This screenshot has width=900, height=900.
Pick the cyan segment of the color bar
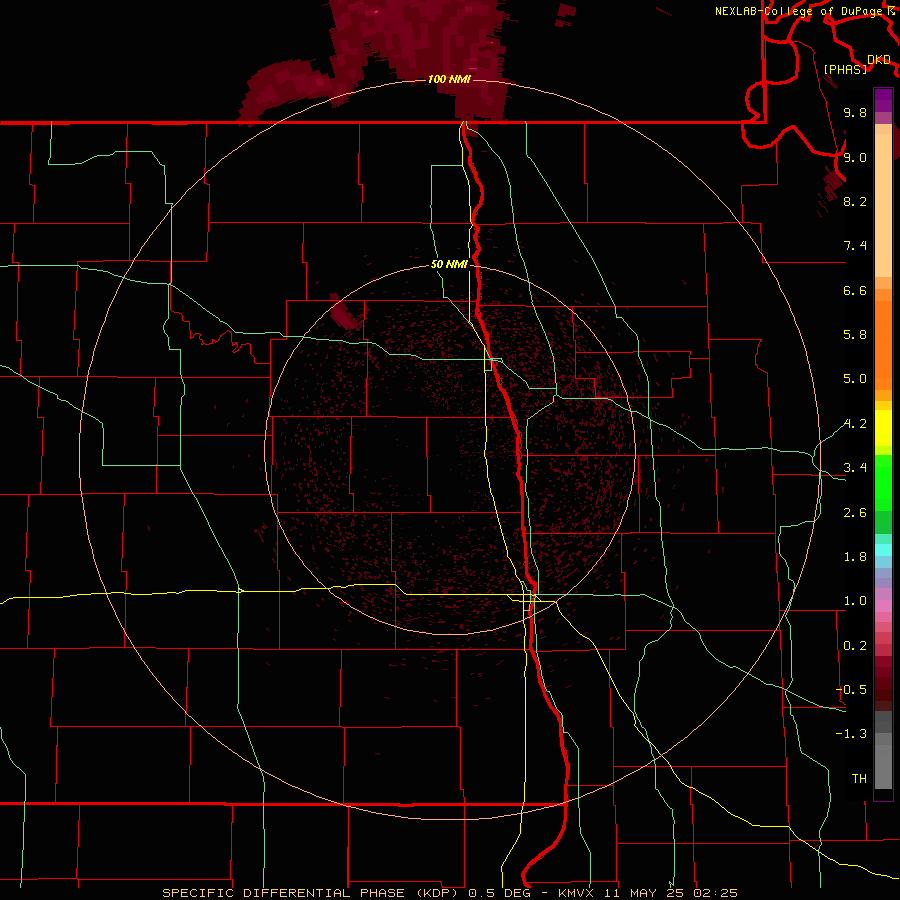pos(883,549)
